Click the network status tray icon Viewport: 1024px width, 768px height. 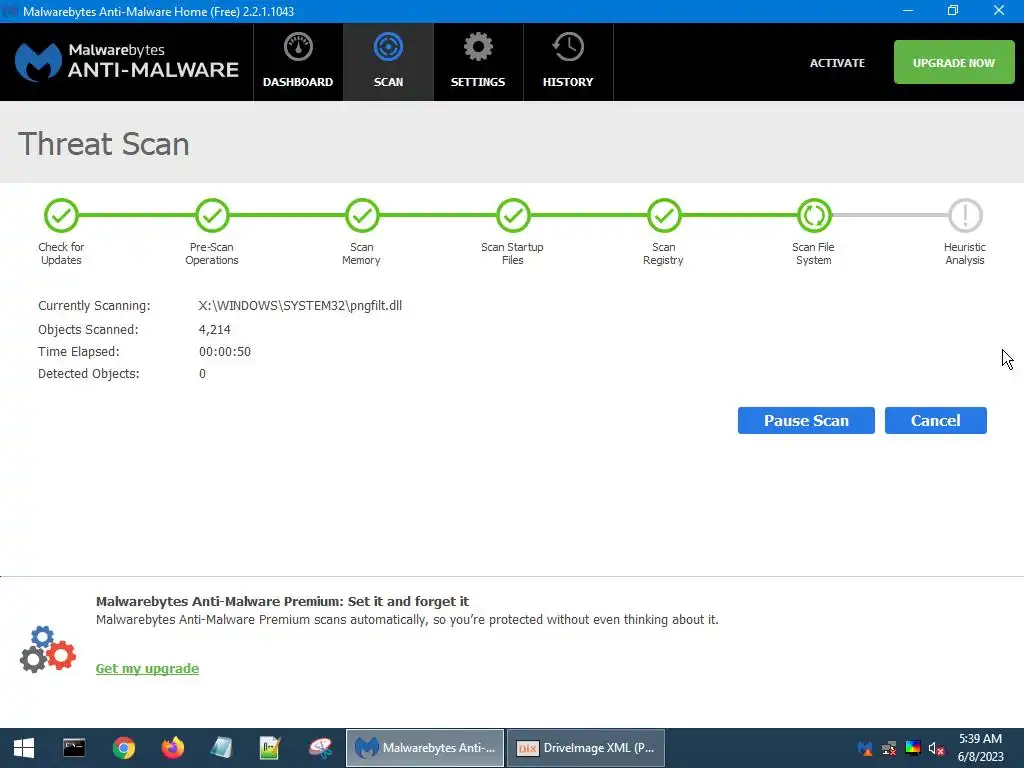click(x=889, y=748)
